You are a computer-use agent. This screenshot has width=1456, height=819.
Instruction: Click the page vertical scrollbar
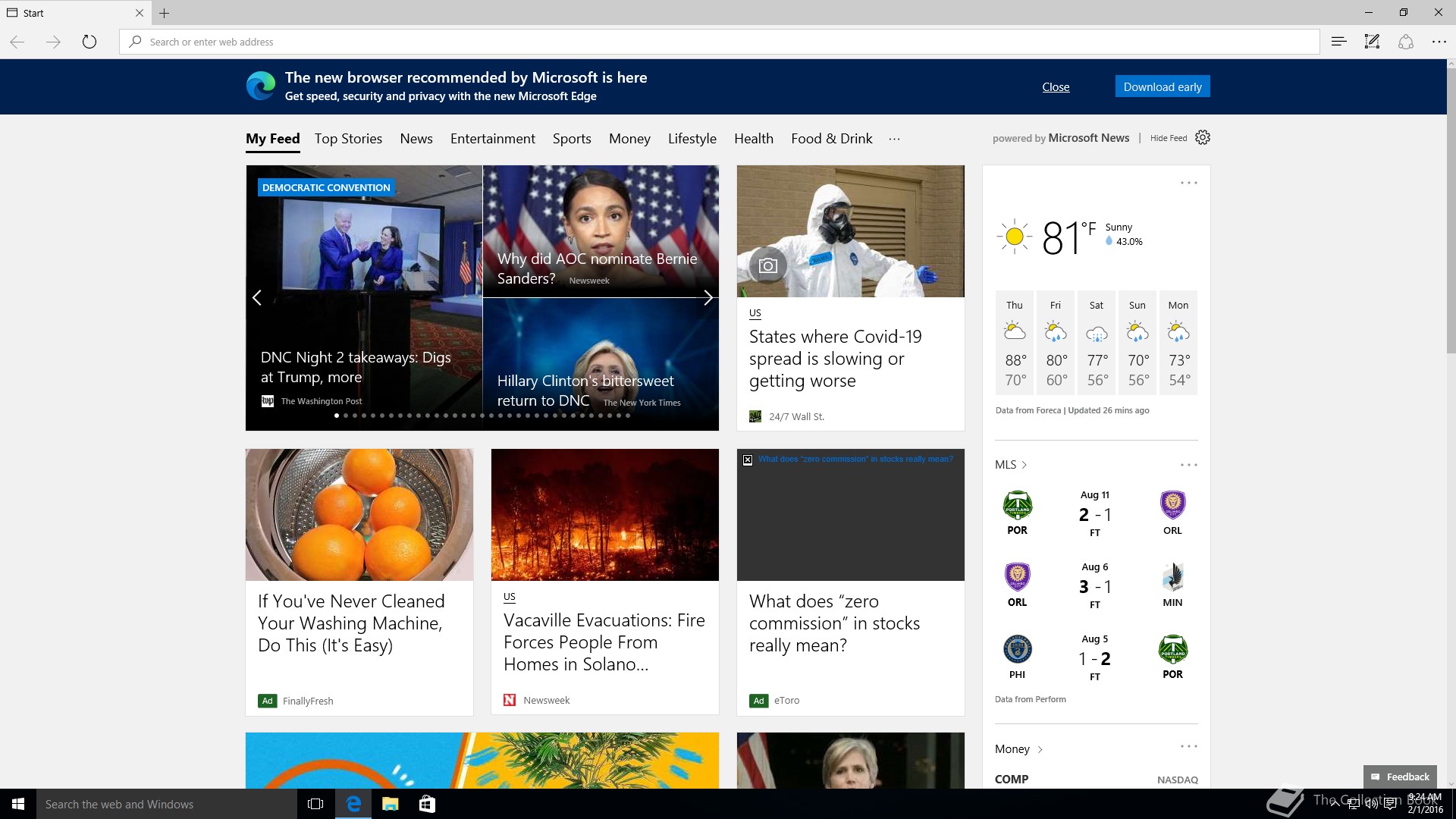1451,212
